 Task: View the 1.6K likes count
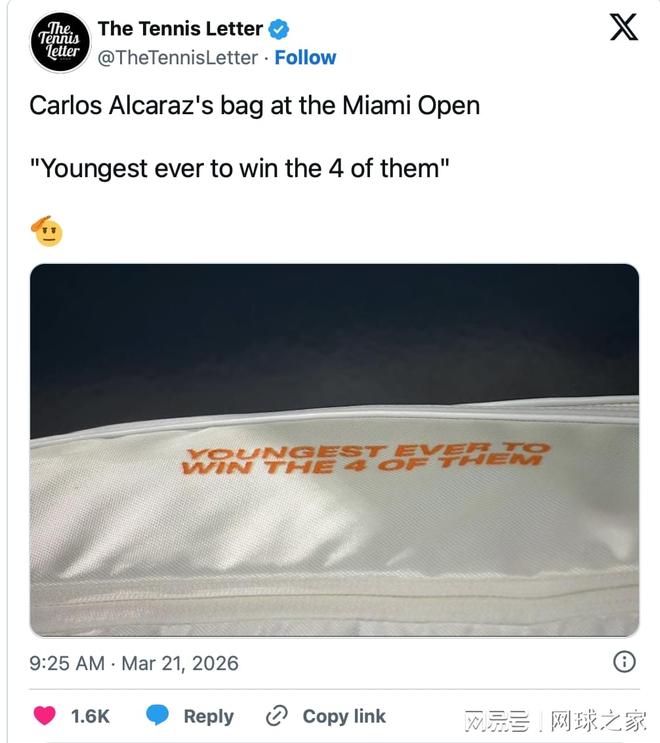pos(90,716)
